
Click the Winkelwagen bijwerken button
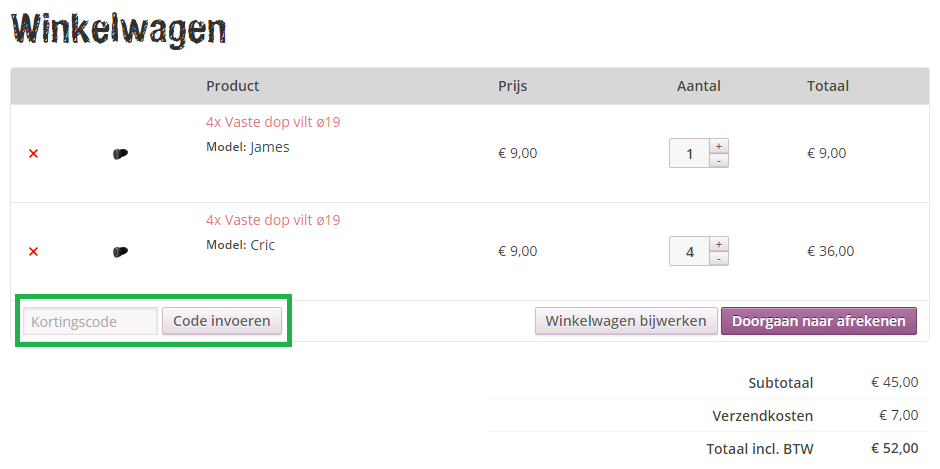(626, 321)
